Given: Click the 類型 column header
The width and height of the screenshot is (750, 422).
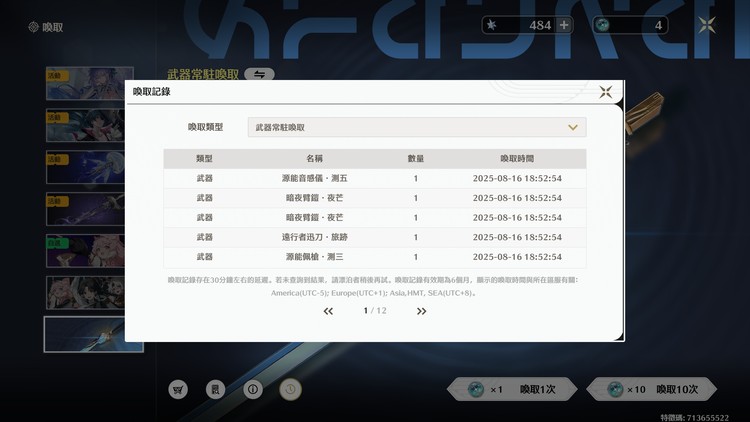Looking at the screenshot, I should 204,158.
